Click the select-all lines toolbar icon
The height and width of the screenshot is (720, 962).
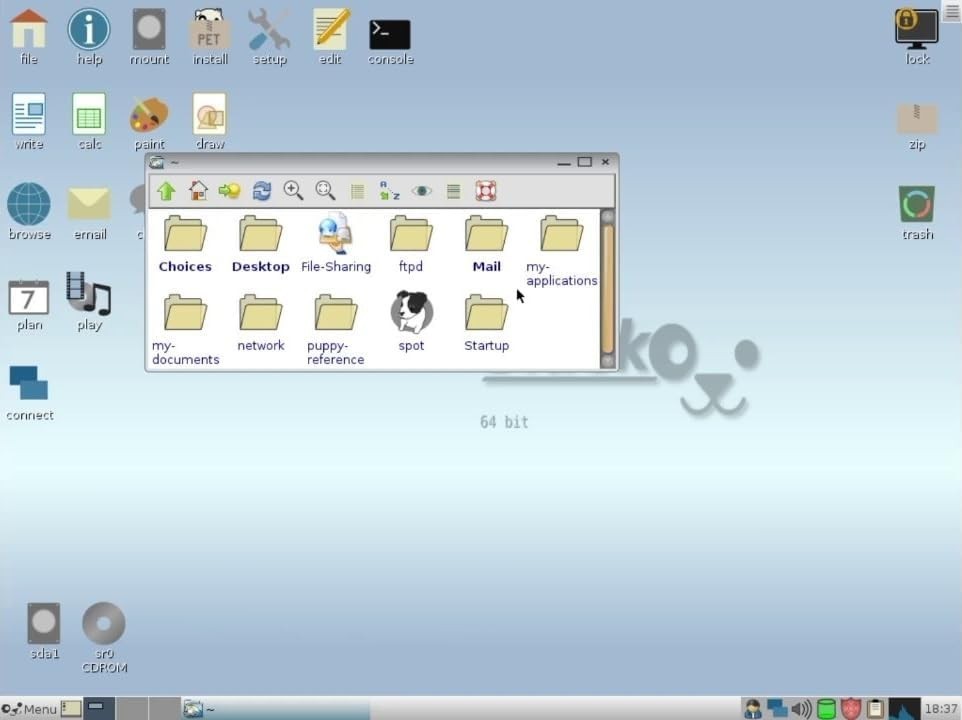click(x=453, y=191)
